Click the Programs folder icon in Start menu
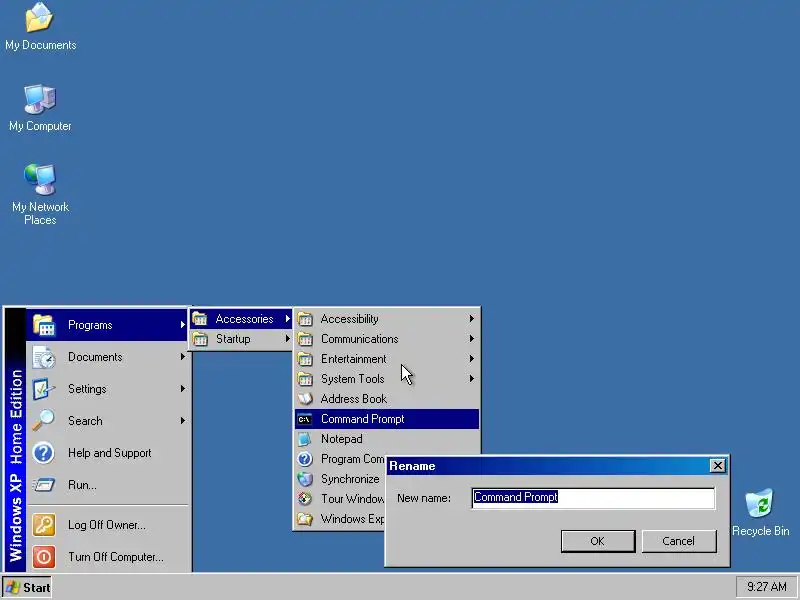The height and width of the screenshot is (600, 800). click(x=44, y=325)
